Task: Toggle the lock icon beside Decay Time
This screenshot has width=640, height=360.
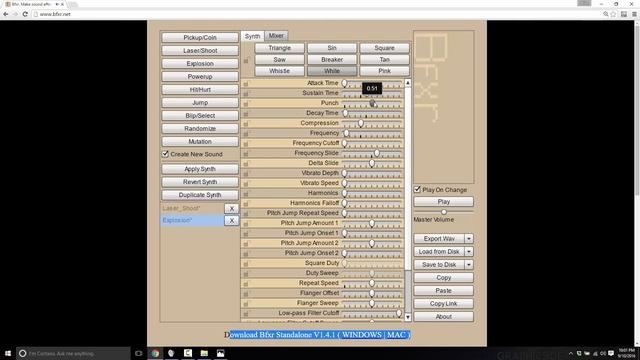Action: coord(246,113)
